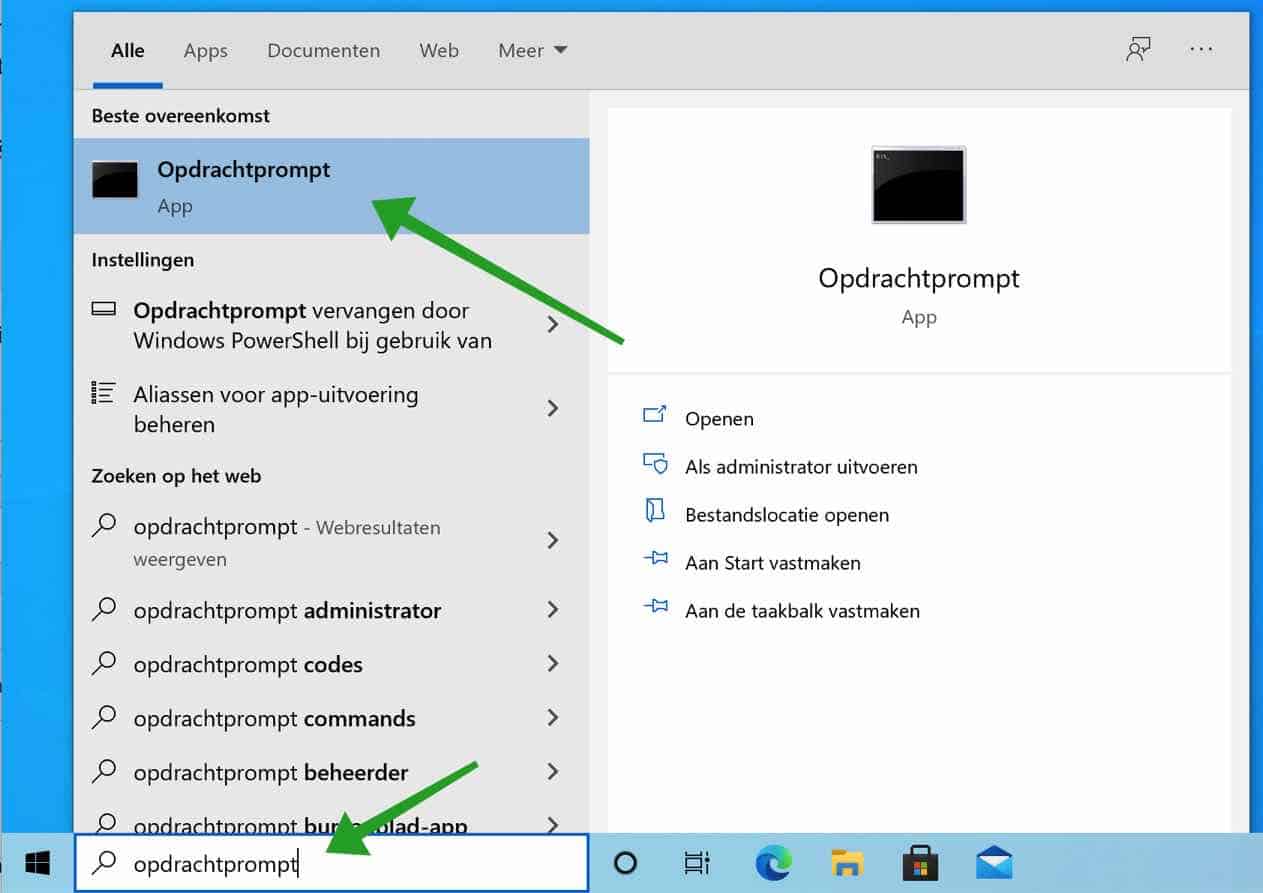Click the feedback person icon
Viewport: 1263px width, 893px height.
(x=1138, y=50)
